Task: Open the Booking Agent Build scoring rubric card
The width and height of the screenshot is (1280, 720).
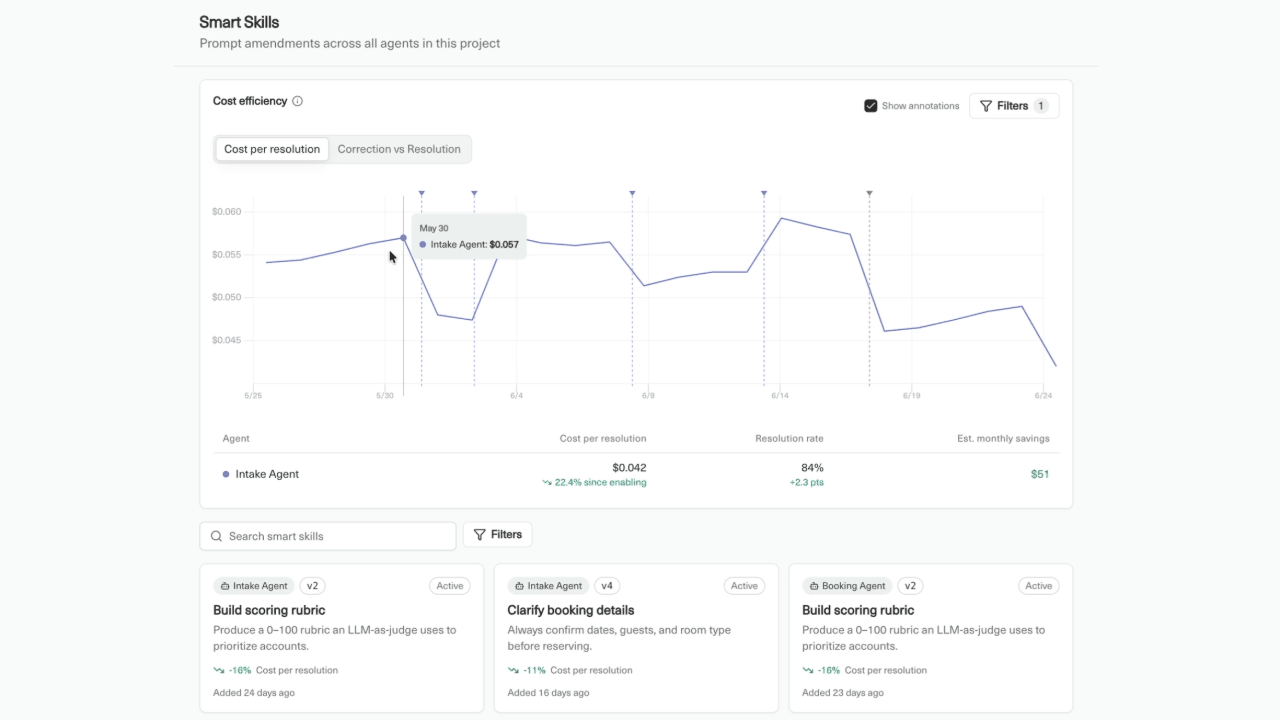Action: [930, 638]
